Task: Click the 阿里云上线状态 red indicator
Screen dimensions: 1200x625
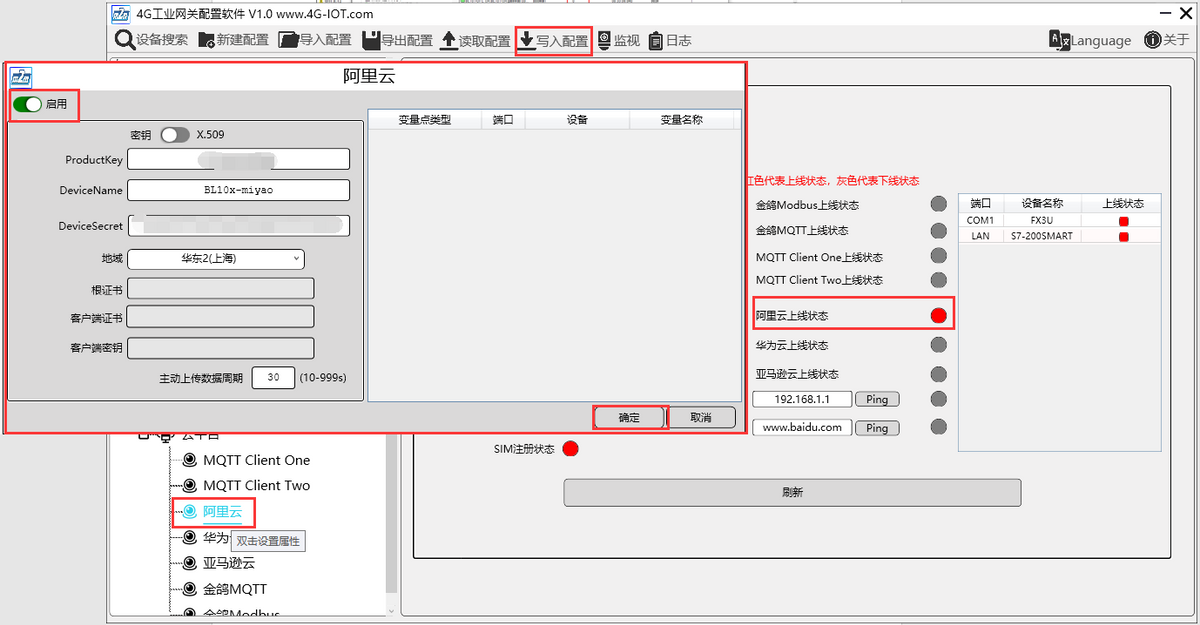Action: tap(938, 316)
